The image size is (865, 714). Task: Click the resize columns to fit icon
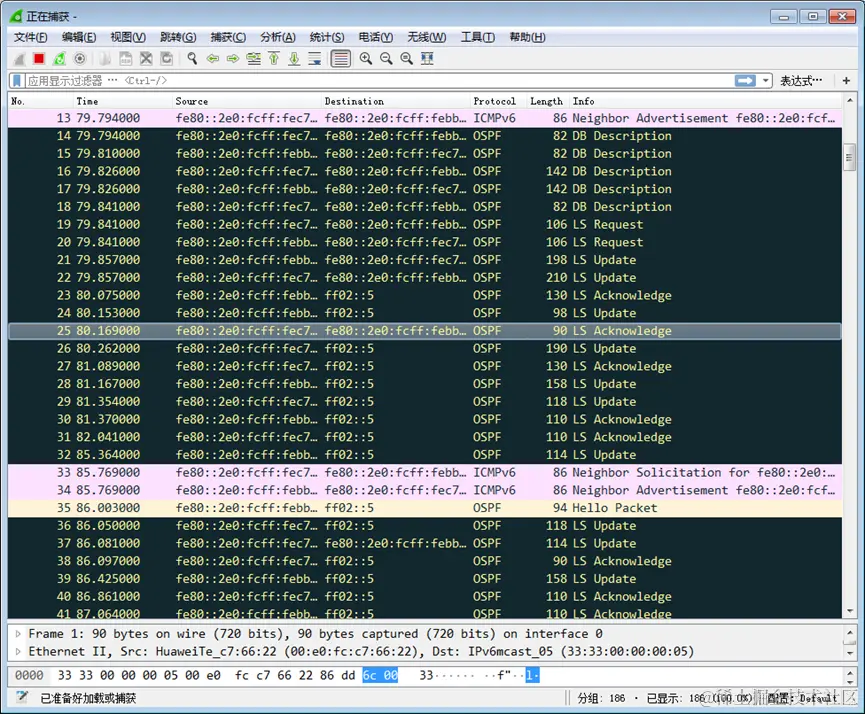point(427,58)
